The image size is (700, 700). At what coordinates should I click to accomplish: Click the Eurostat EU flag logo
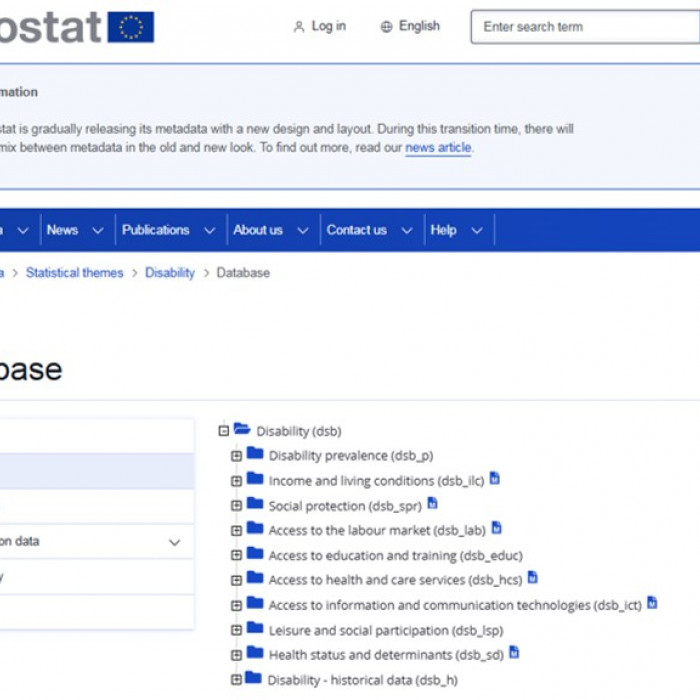130,27
